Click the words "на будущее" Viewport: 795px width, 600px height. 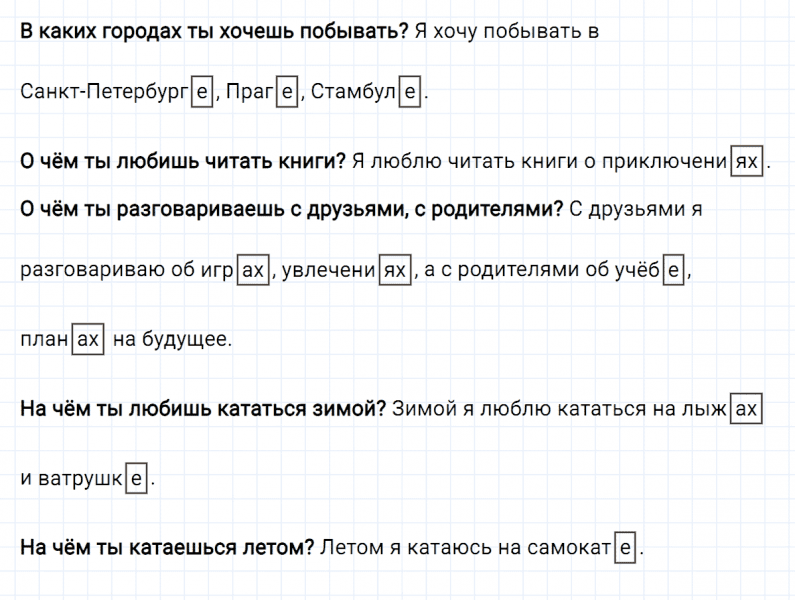coord(172,339)
